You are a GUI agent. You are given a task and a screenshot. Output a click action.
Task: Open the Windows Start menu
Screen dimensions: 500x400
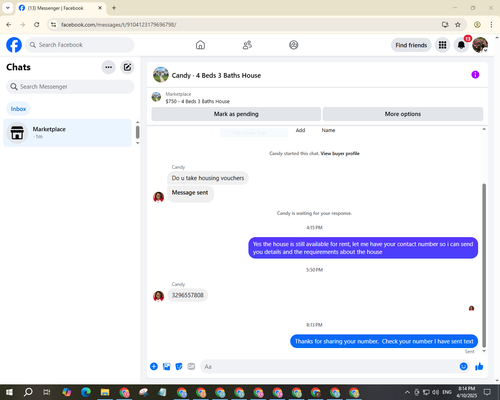[9, 392]
